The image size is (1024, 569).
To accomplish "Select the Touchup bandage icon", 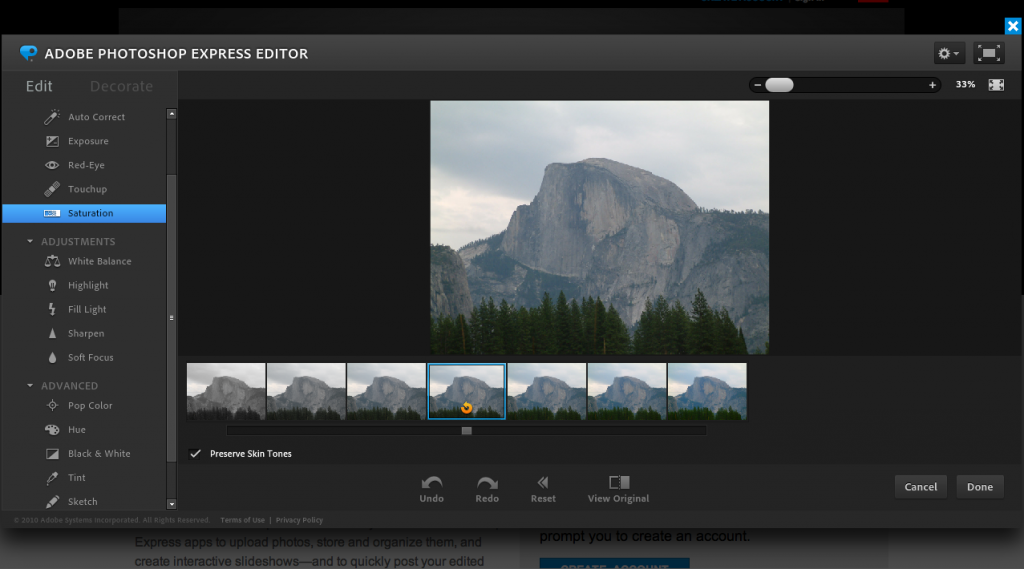I will [x=52, y=189].
